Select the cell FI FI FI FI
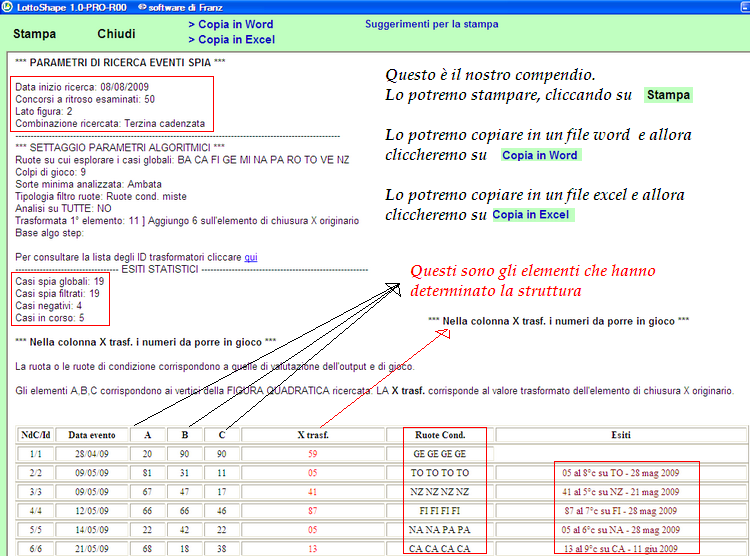This screenshot has height=556, width=750. (x=440, y=511)
